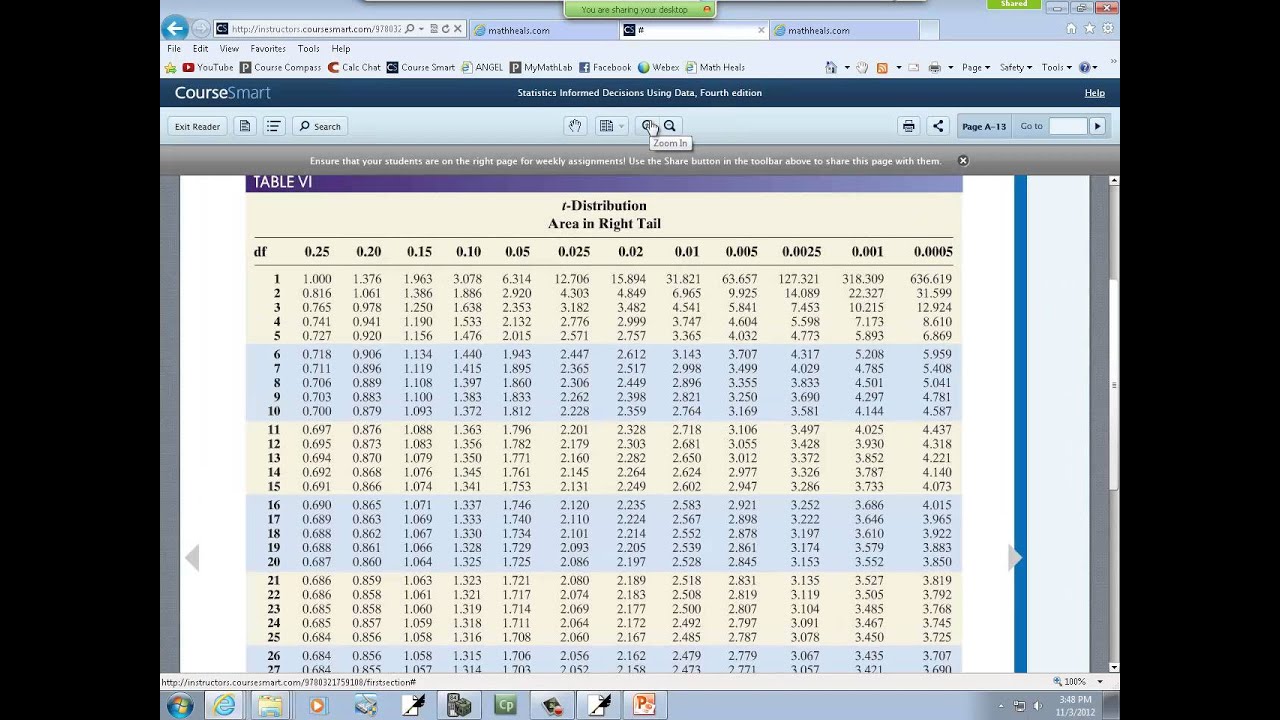Screen dimensions: 1280x720
Task: Click the page layout view icon
Action: (606, 126)
